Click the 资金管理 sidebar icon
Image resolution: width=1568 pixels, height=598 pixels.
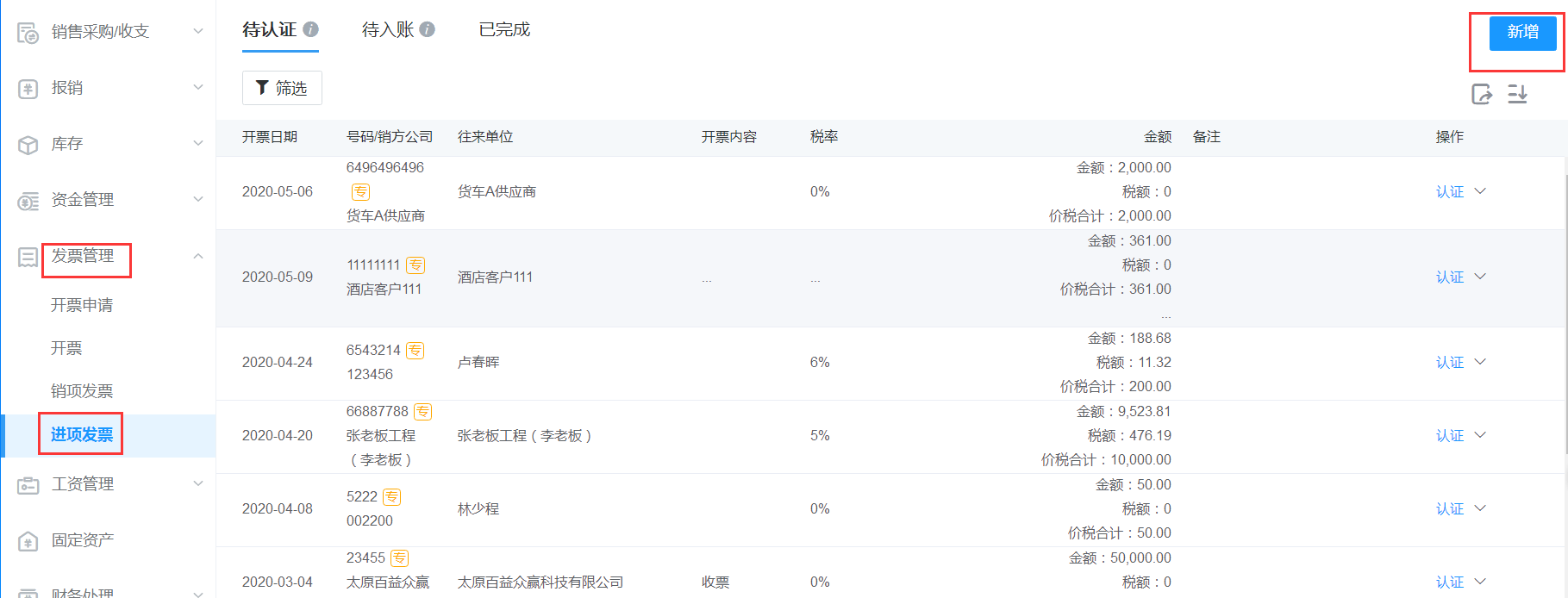tap(28, 201)
